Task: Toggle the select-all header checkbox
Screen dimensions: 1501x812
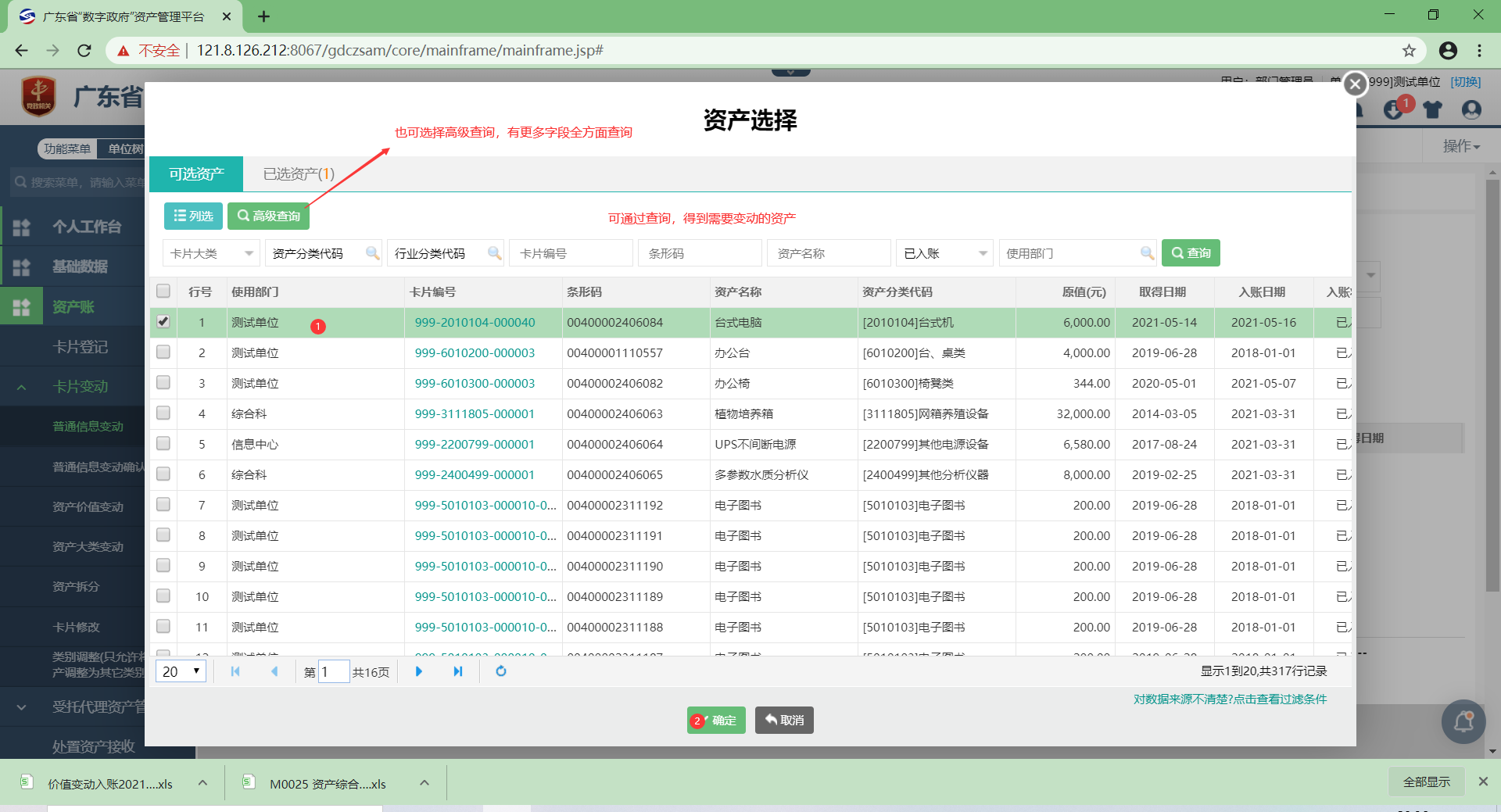Action: (x=163, y=291)
